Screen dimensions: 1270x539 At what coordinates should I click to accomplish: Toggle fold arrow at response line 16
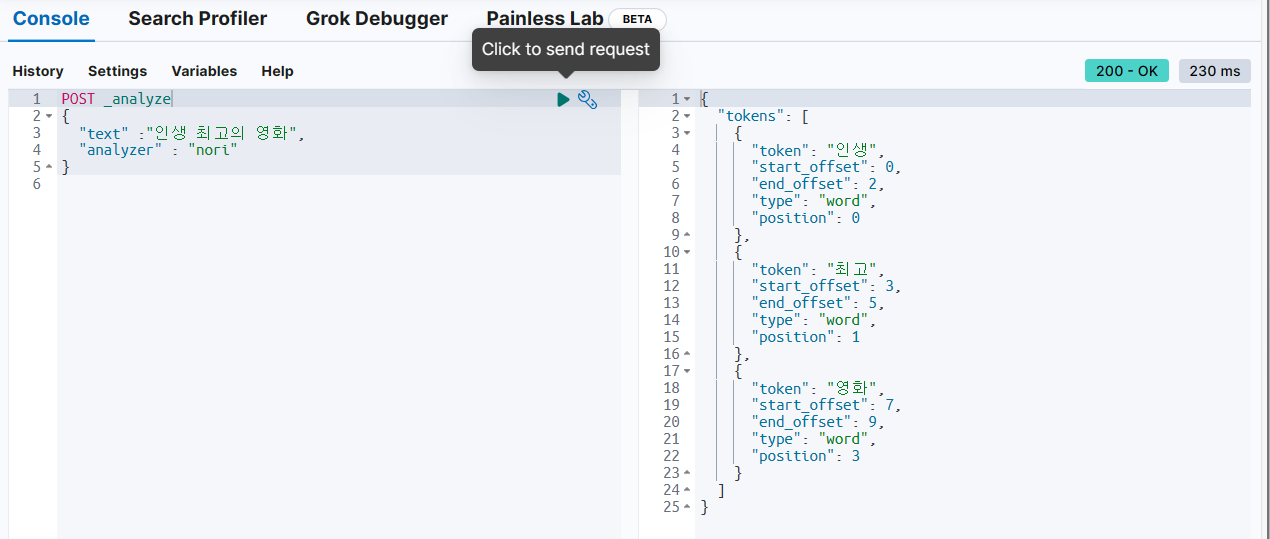(687, 354)
